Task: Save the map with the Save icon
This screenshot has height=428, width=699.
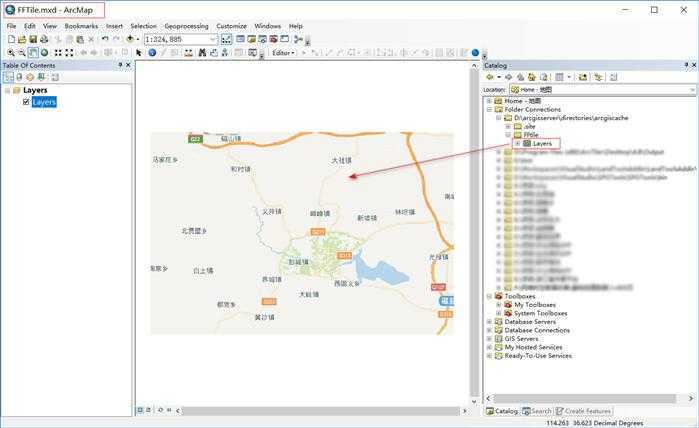Action: (33, 40)
